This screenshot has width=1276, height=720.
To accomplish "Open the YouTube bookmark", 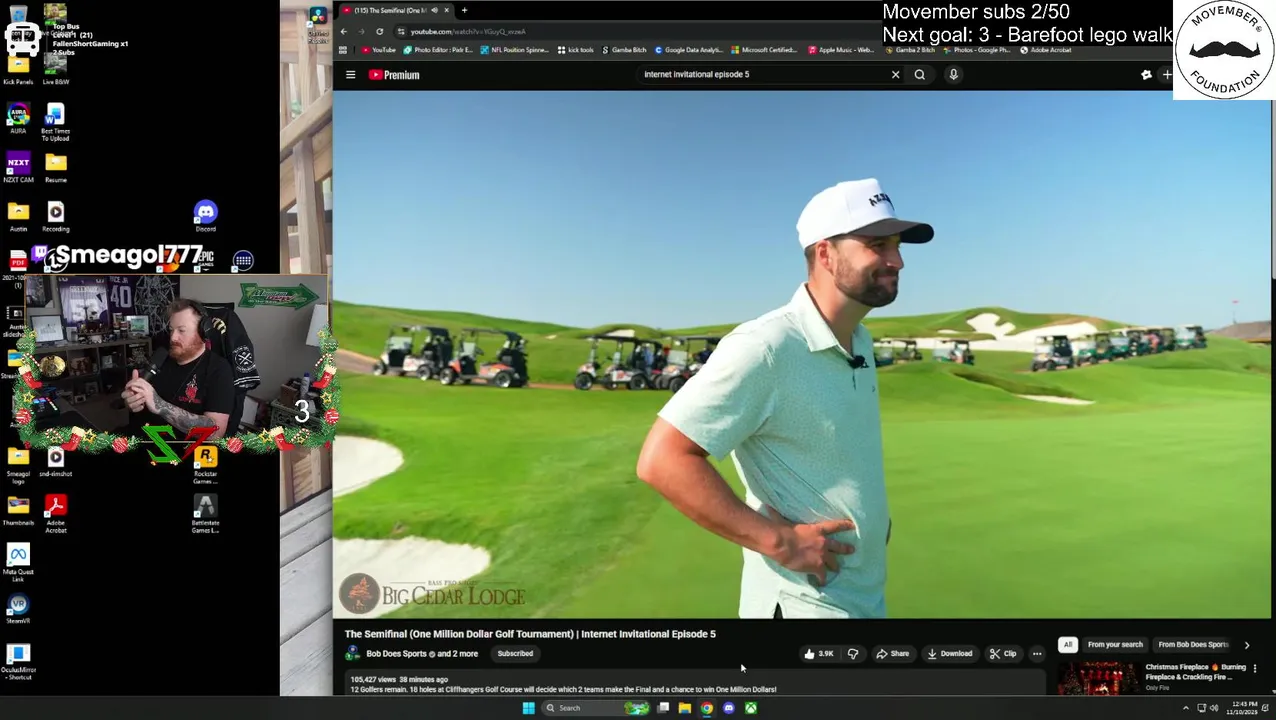I will coord(379,50).
